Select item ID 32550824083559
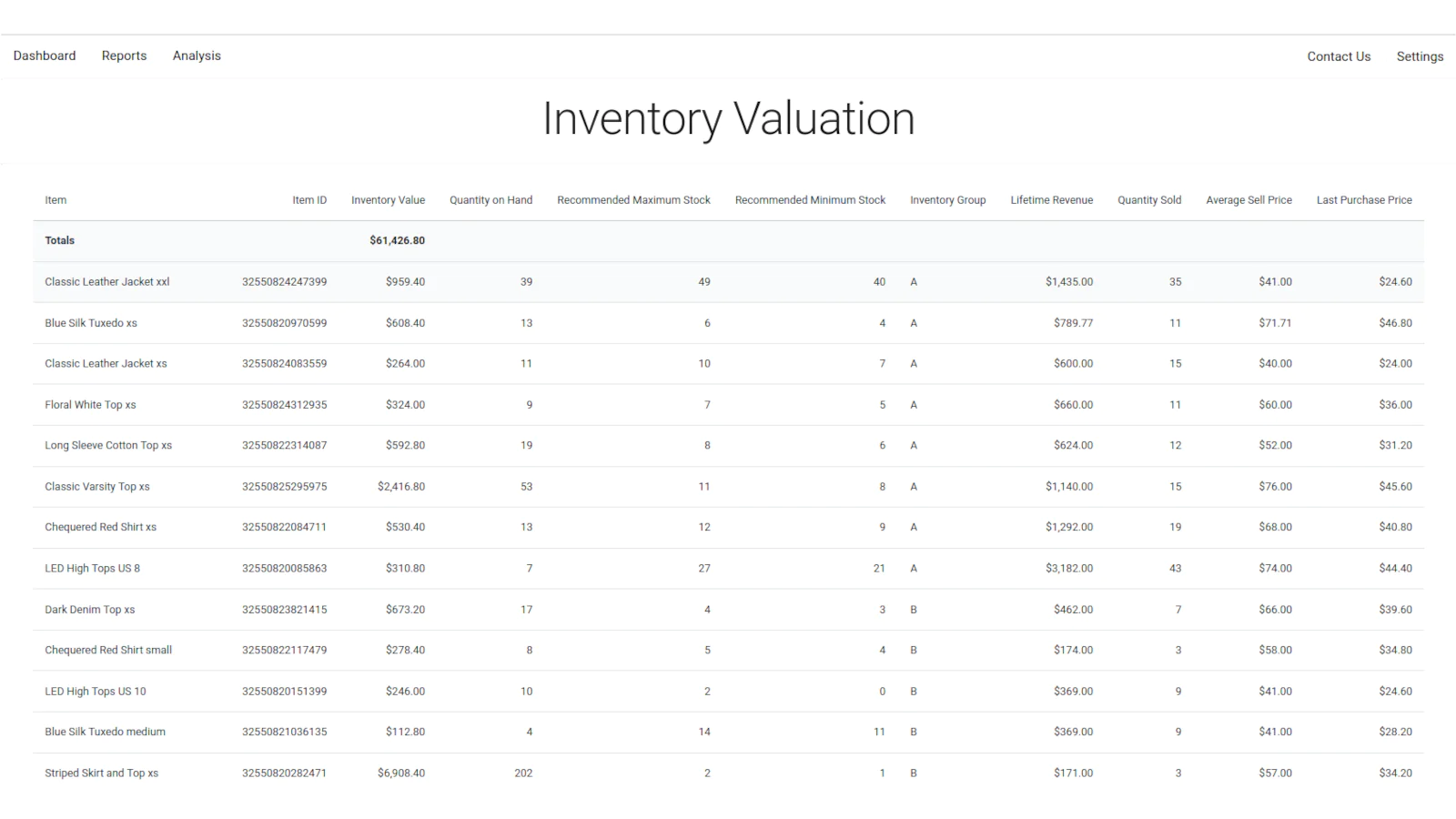The width and height of the screenshot is (1456, 819). (284, 364)
